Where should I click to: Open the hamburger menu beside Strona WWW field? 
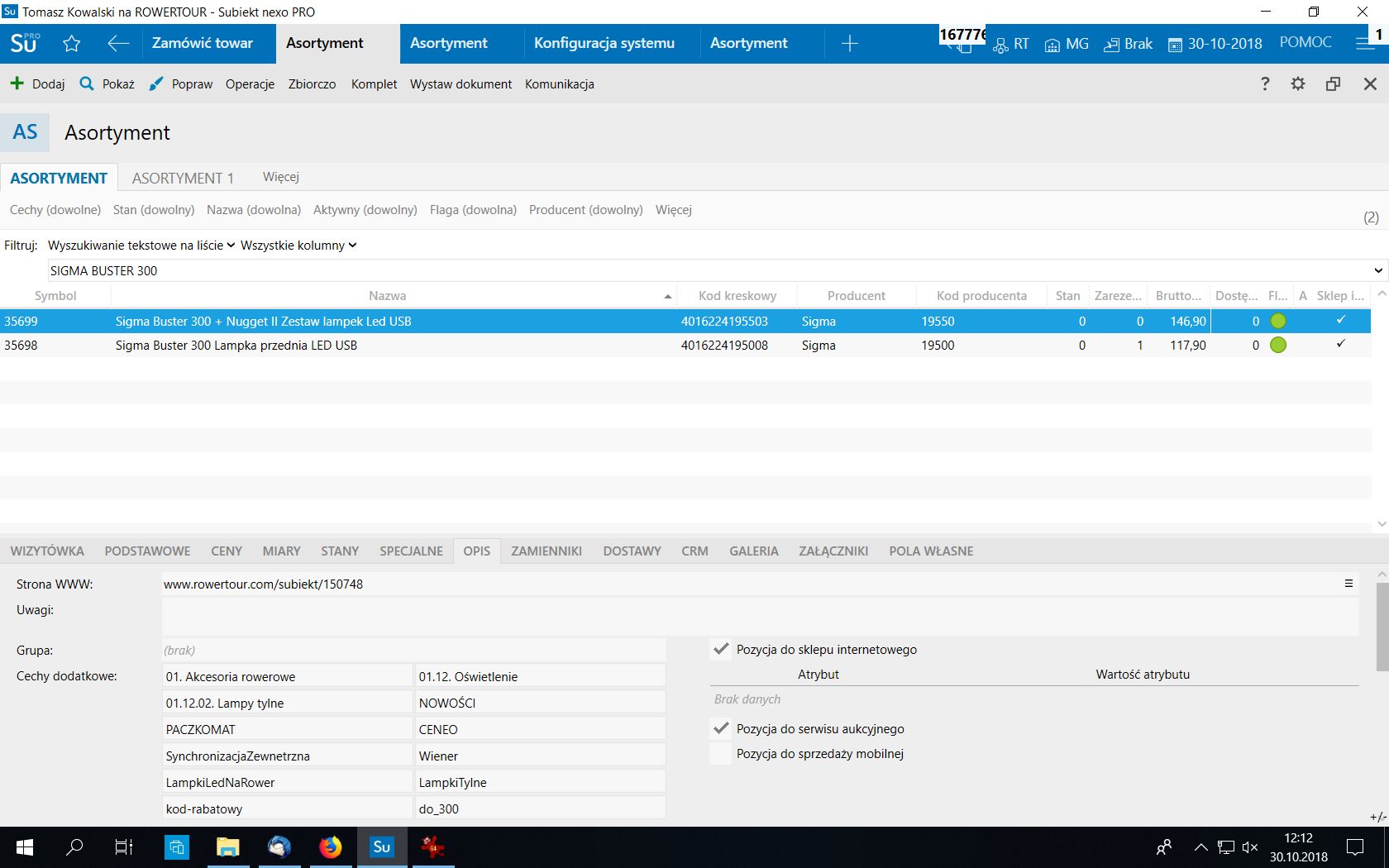pos(1348,584)
